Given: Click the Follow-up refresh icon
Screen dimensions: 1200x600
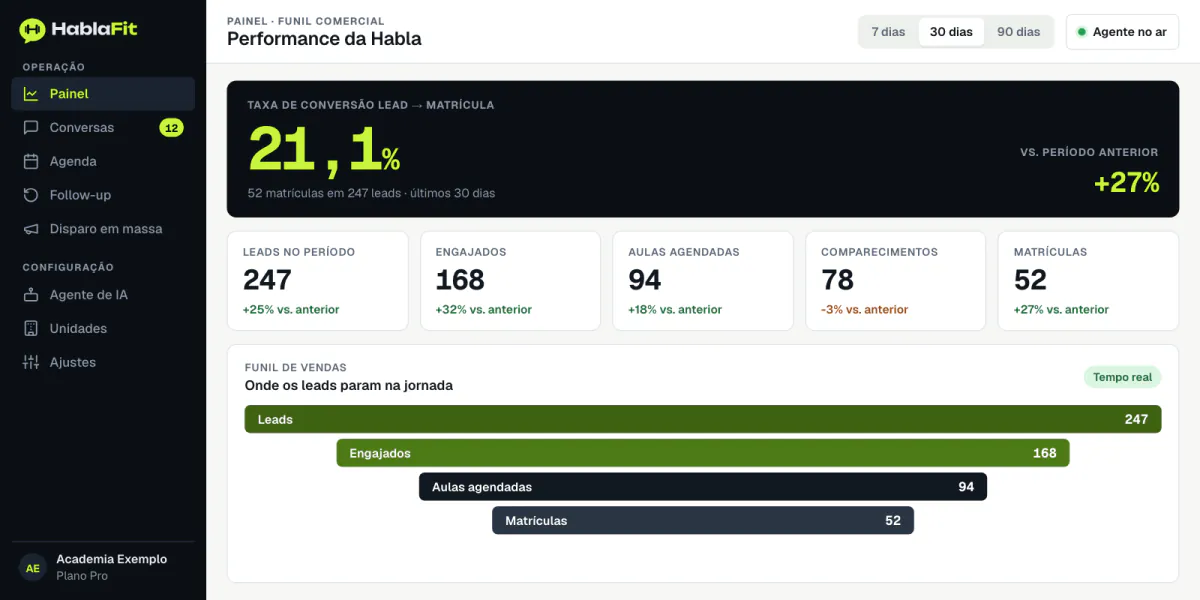Looking at the screenshot, I should (31, 195).
